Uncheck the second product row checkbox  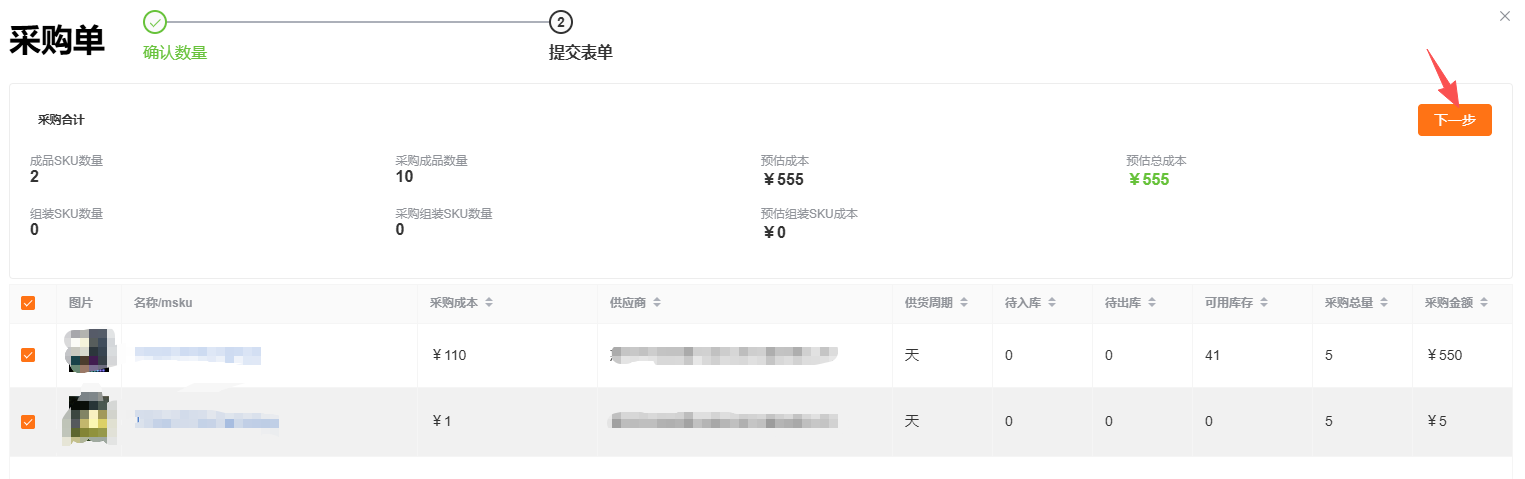pos(28,422)
